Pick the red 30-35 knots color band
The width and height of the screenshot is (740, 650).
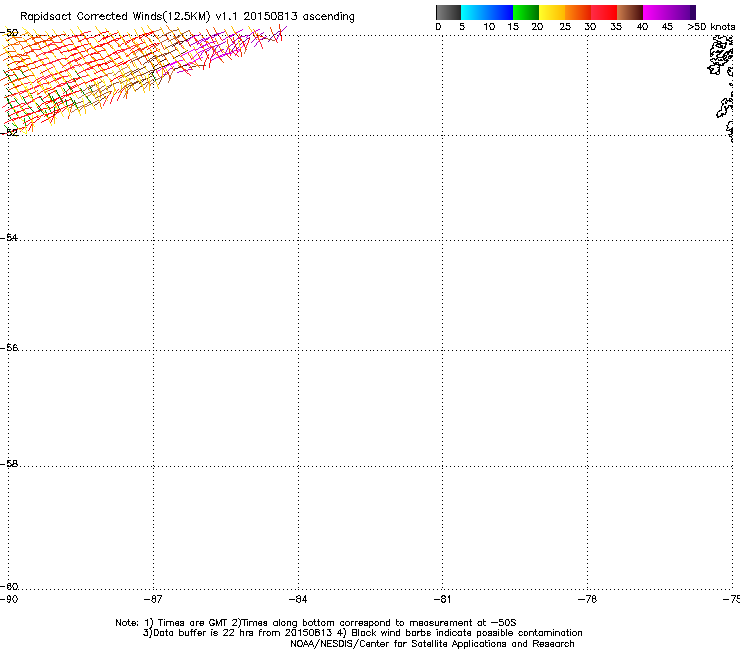click(x=604, y=12)
